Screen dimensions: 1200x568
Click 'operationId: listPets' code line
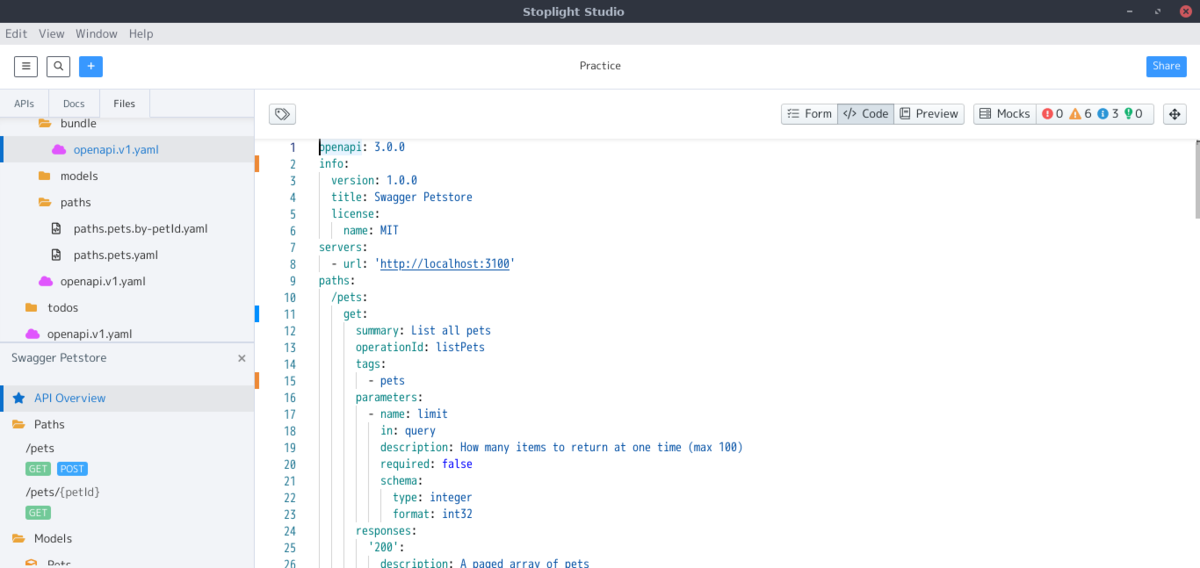pos(420,347)
